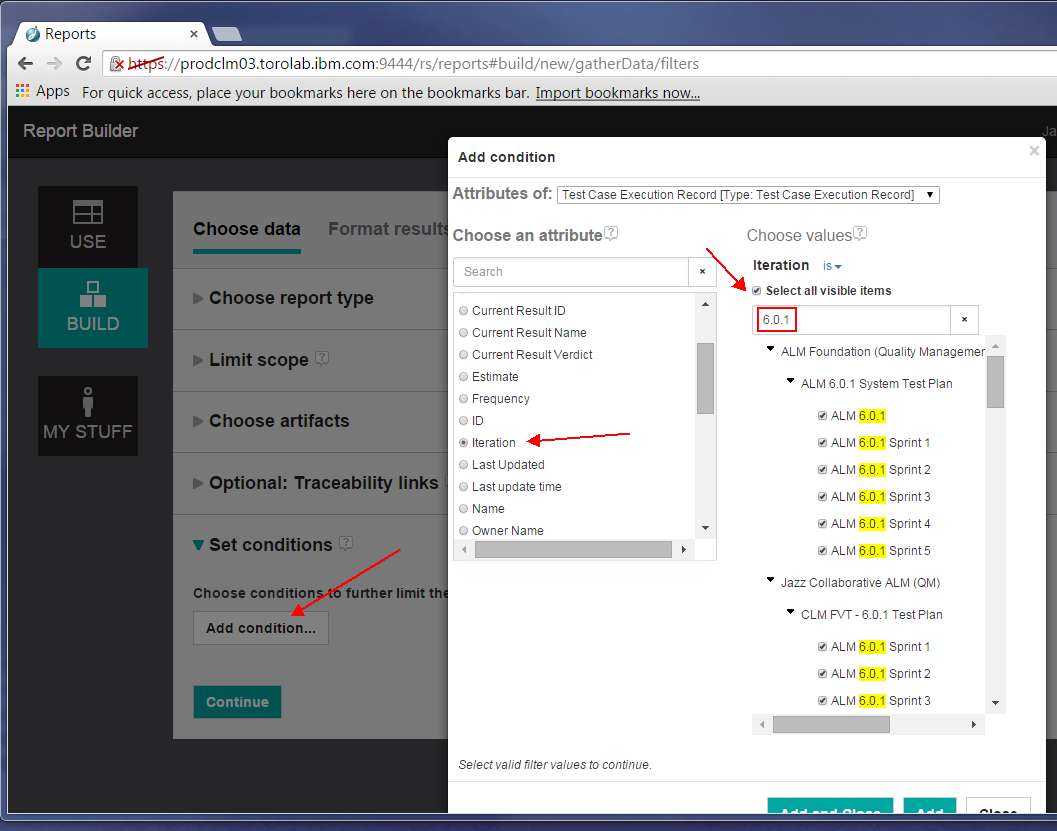This screenshot has width=1057, height=831.
Task: Click the values list vertical scrollbar thumb
Action: coord(995,382)
